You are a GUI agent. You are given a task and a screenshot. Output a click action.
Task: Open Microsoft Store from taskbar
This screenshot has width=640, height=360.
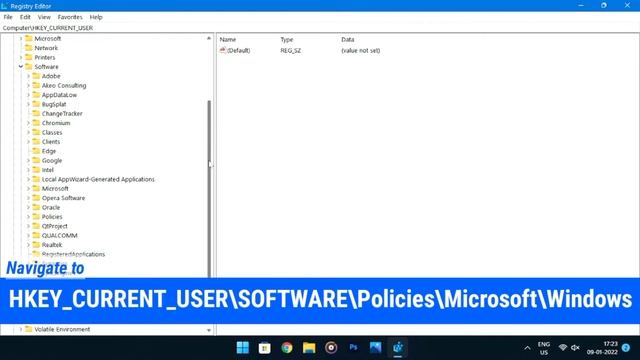(x=264, y=348)
